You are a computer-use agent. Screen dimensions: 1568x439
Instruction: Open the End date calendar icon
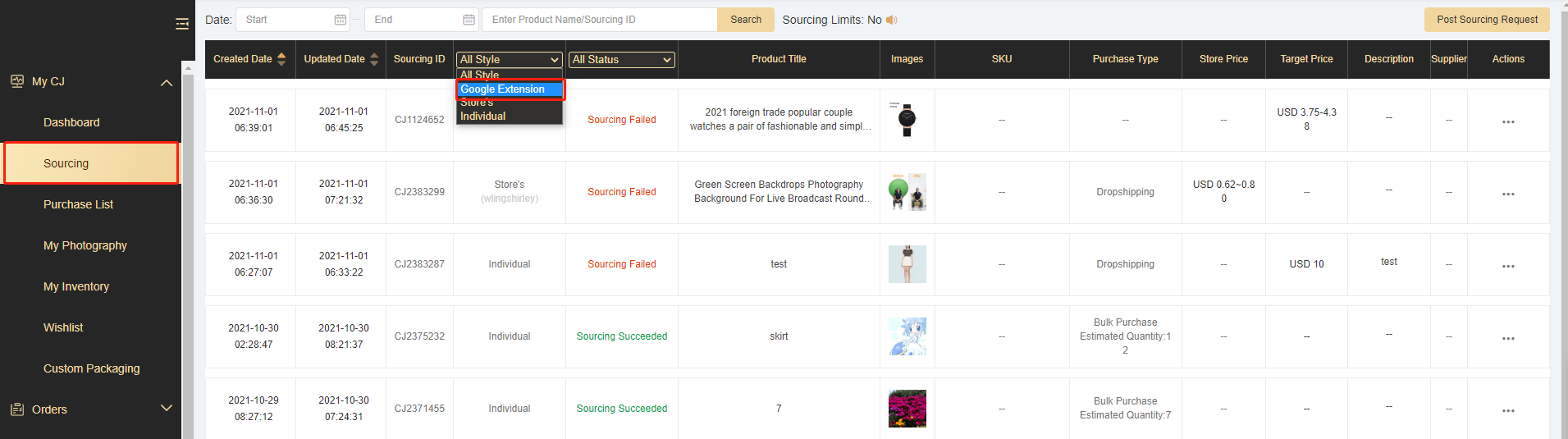click(469, 20)
